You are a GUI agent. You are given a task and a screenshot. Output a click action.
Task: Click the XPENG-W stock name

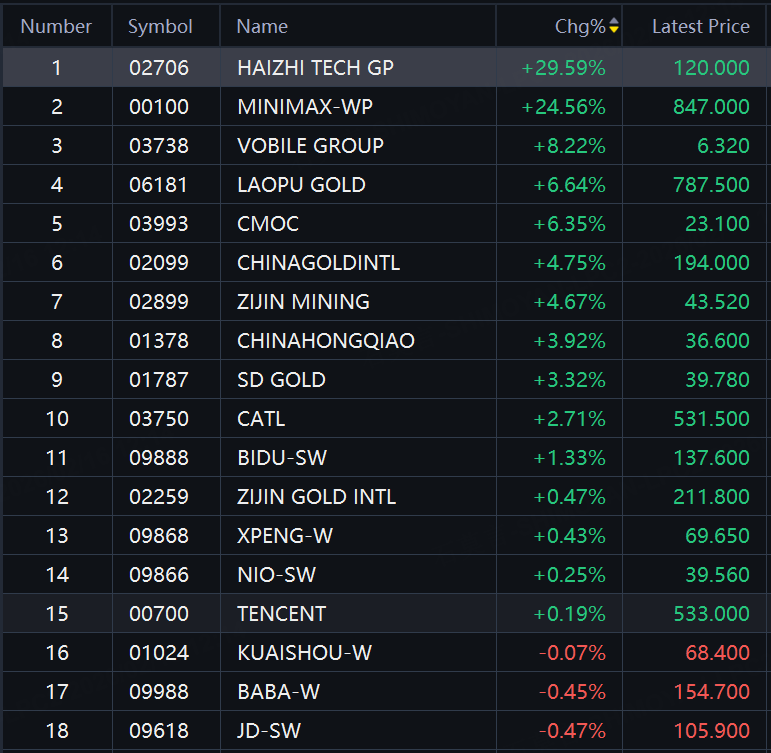tap(285, 536)
